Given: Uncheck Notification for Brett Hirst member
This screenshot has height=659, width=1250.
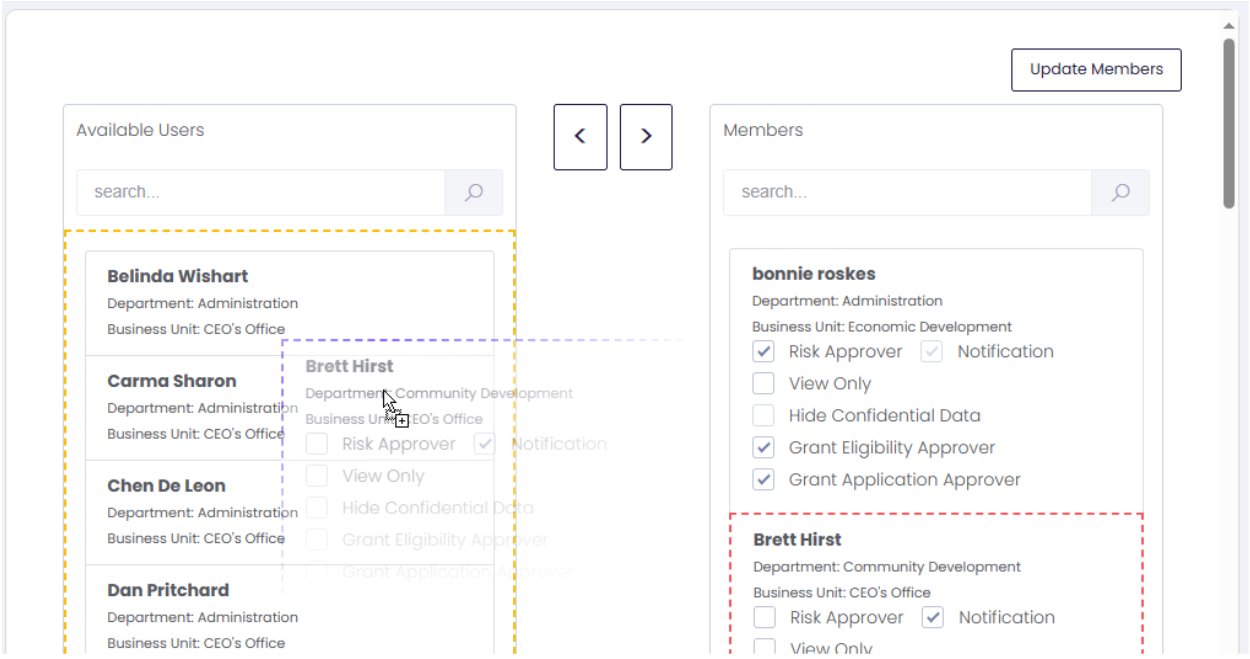Looking at the screenshot, I should click(x=933, y=618).
